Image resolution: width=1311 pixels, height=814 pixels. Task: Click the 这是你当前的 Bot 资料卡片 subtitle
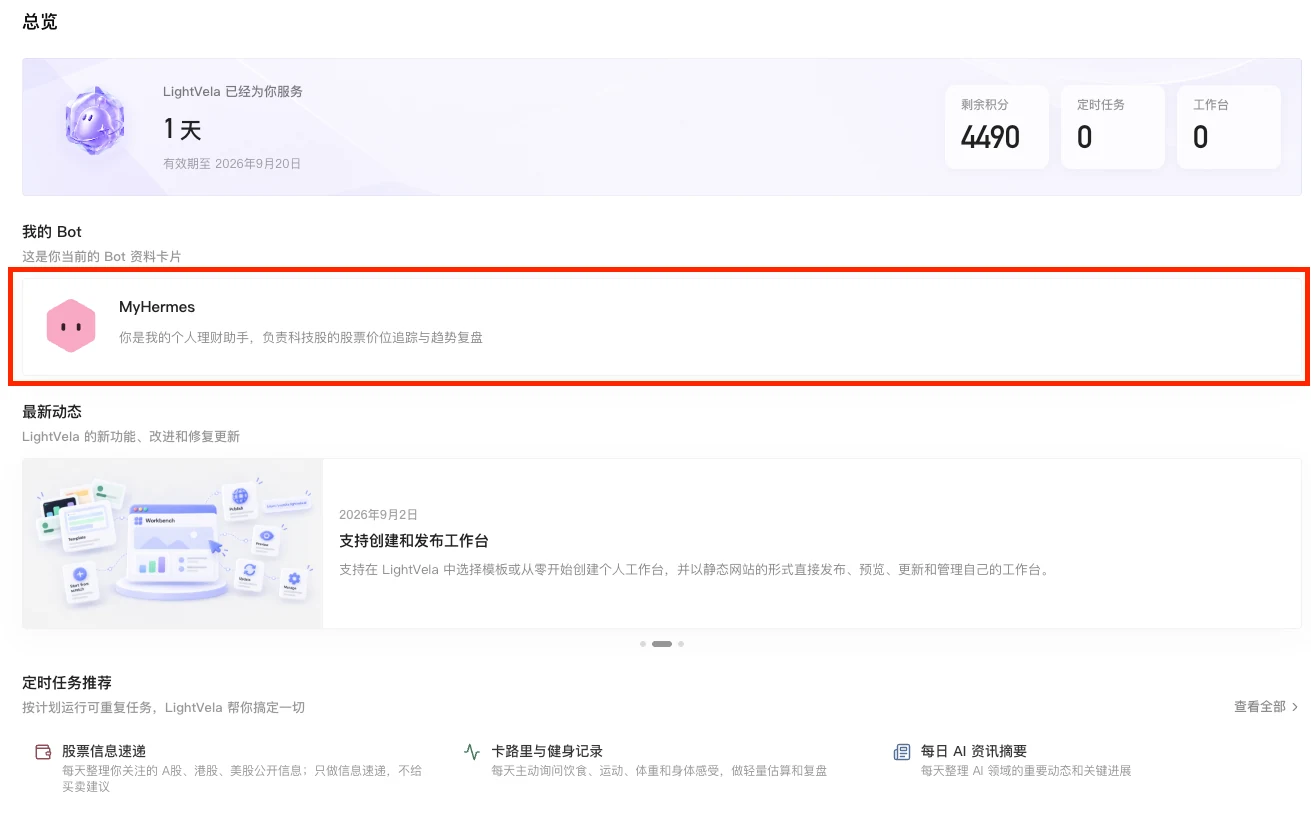click(102, 257)
